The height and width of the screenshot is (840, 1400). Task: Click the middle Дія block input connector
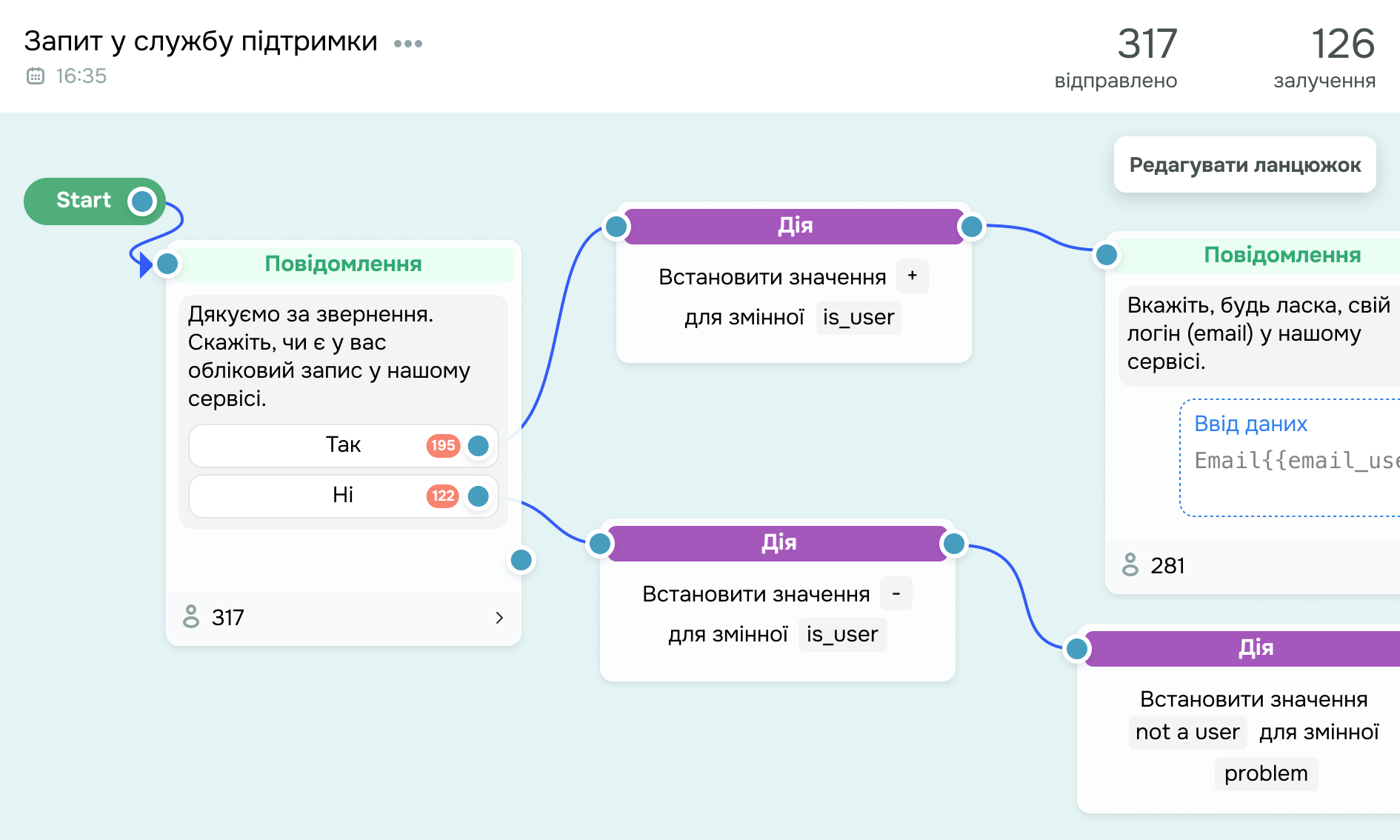click(x=600, y=544)
